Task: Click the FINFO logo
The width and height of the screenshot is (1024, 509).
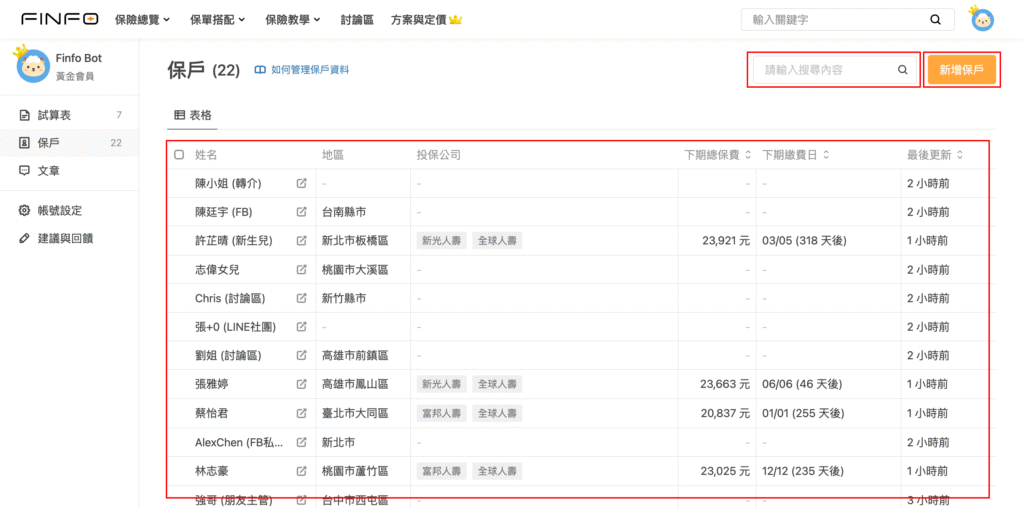Action: (59, 19)
